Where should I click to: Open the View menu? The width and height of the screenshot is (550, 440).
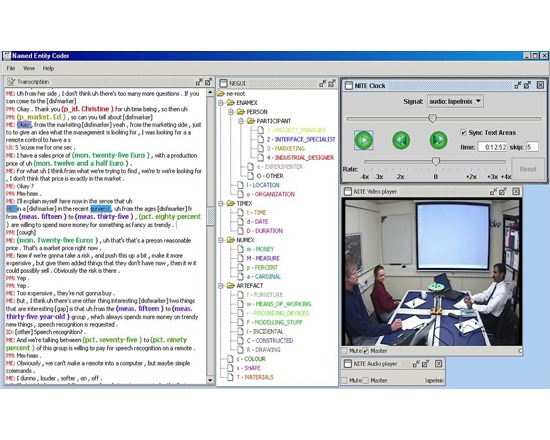pyautogui.click(x=29, y=68)
